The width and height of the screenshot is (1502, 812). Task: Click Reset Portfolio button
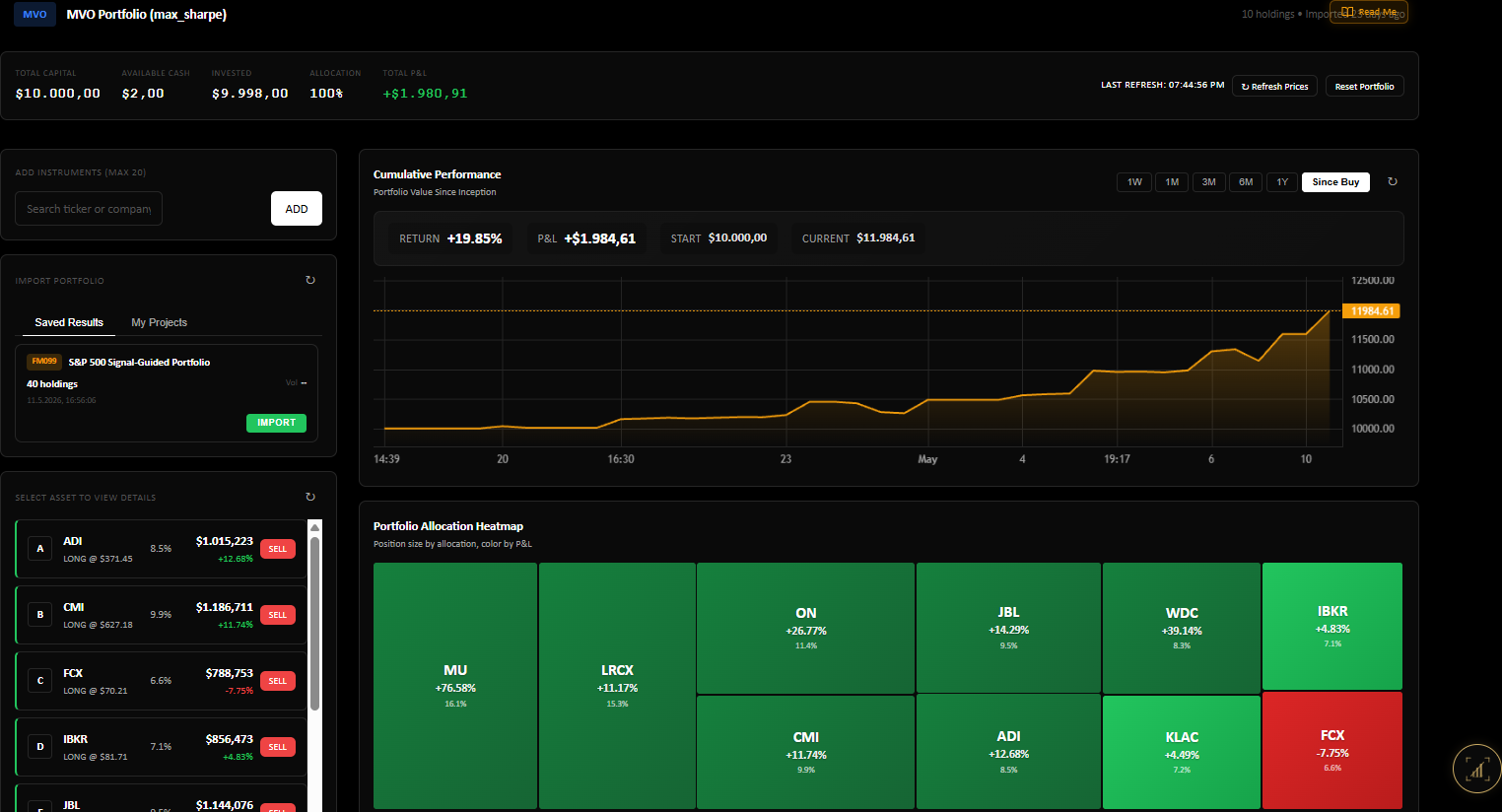click(x=1364, y=87)
